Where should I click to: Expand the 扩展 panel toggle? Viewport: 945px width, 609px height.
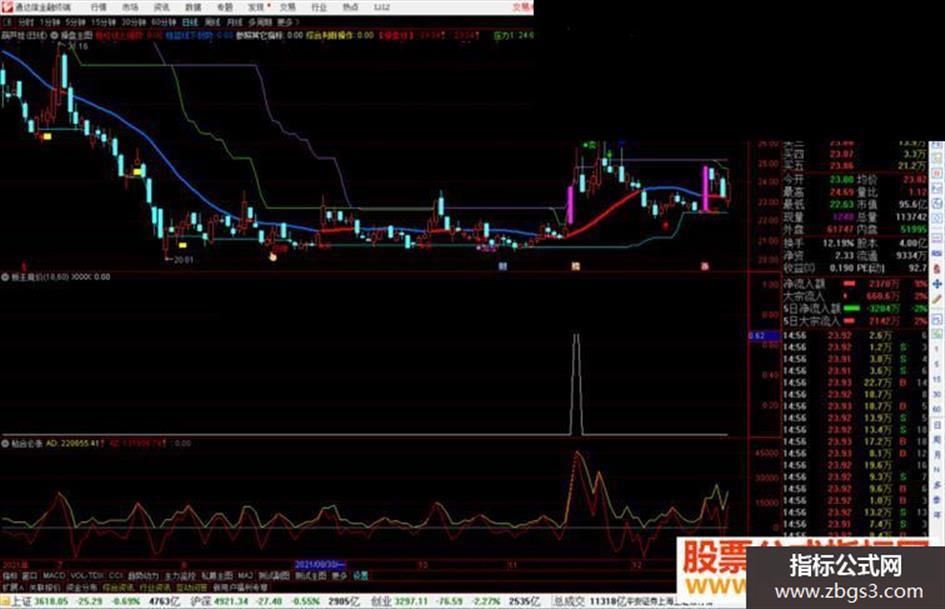[12, 587]
